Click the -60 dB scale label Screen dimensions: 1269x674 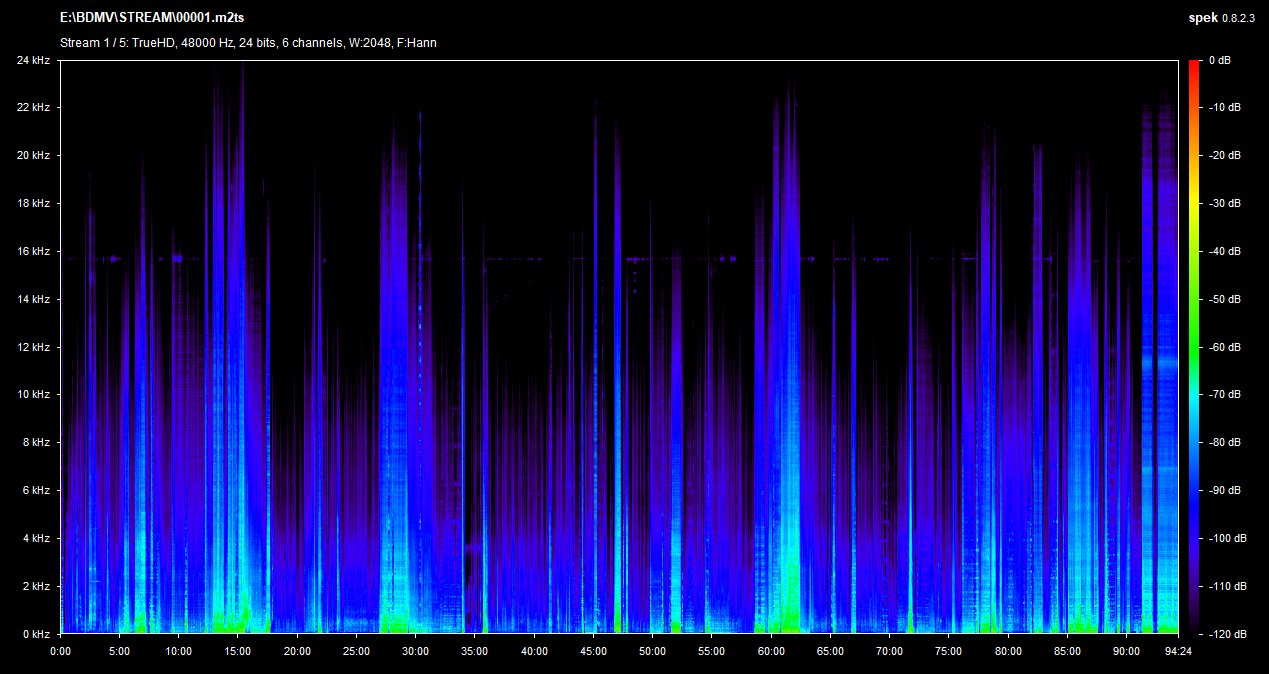[x=1224, y=347]
